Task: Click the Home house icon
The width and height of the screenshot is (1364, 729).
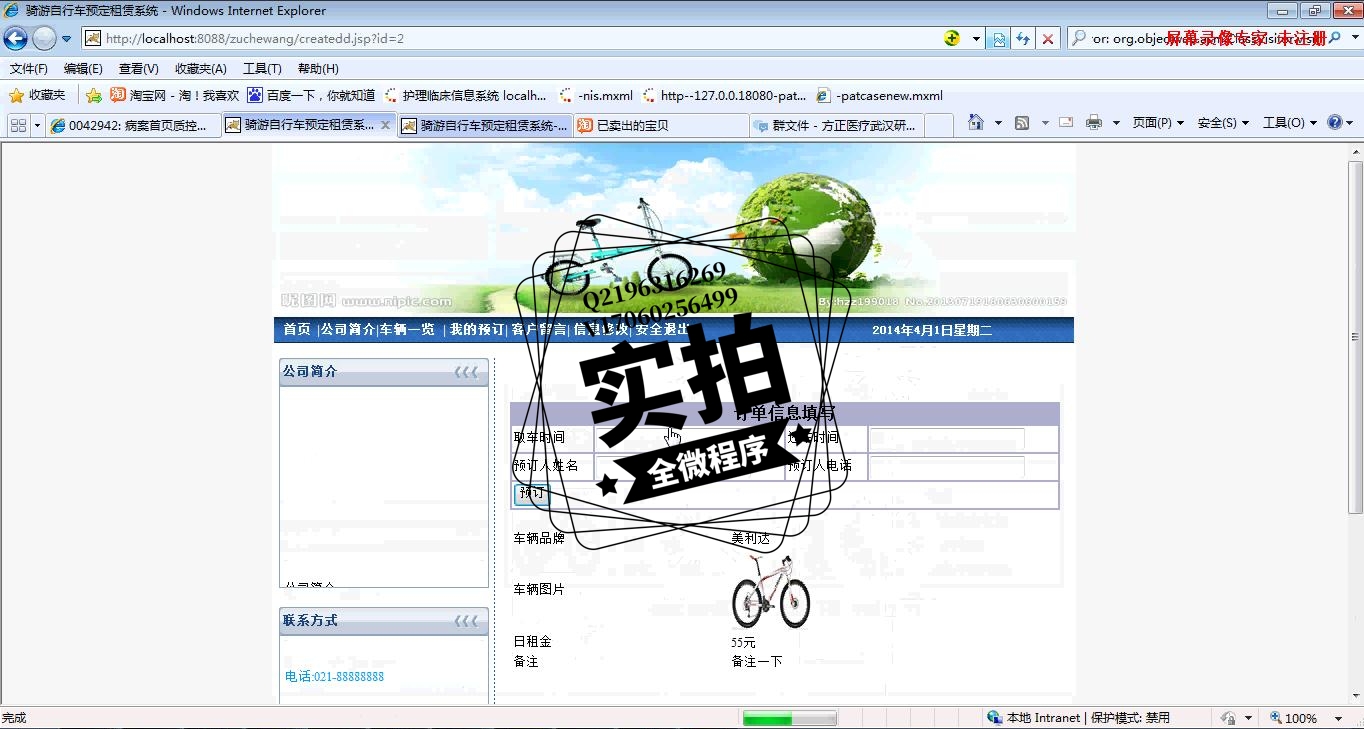Action: 976,123
